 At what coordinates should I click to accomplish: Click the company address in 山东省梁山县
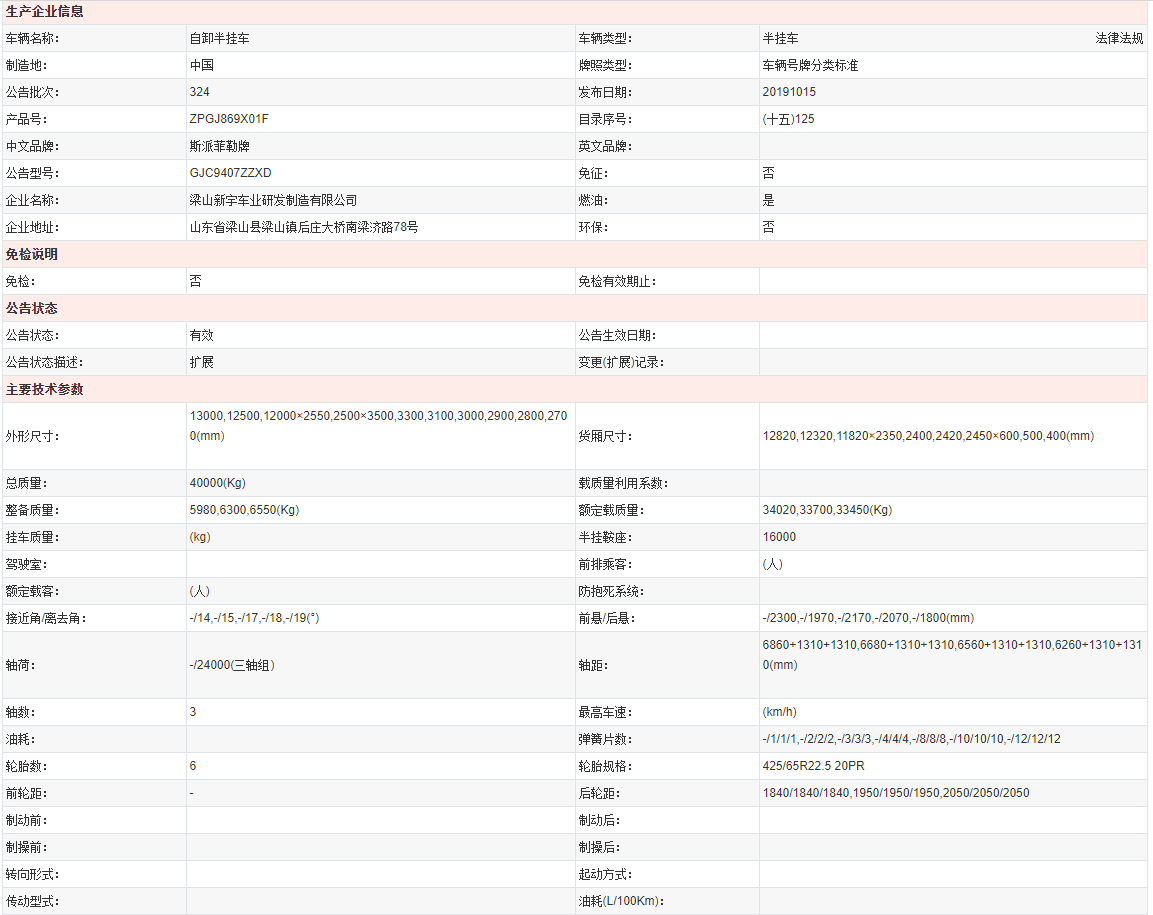tap(303, 227)
